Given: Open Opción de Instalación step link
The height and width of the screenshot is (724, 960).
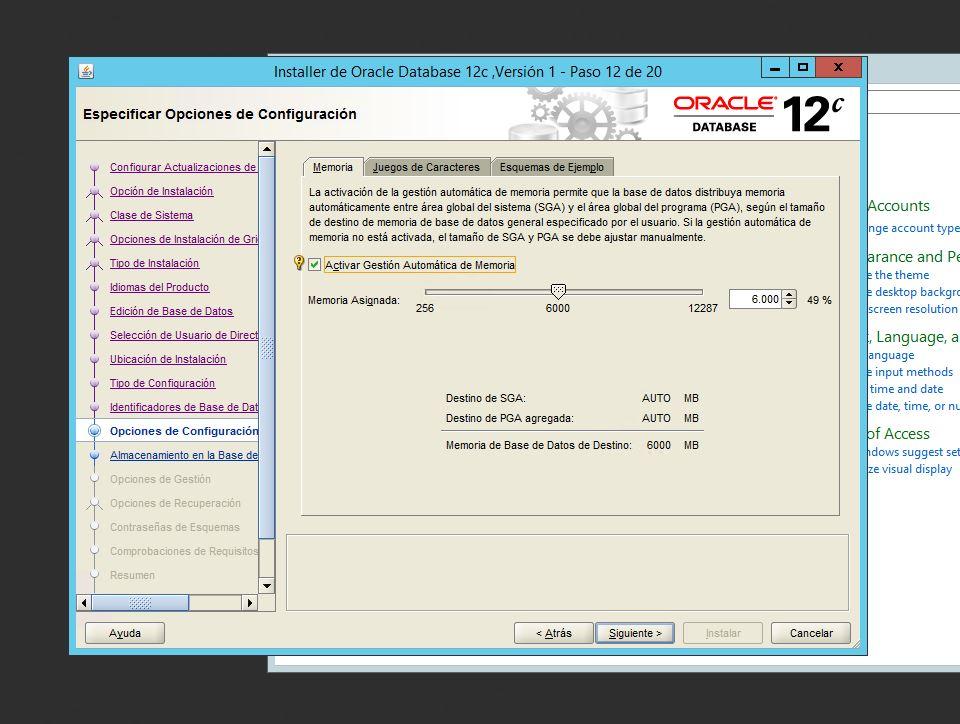Looking at the screenshot, I should pos(162,191).
